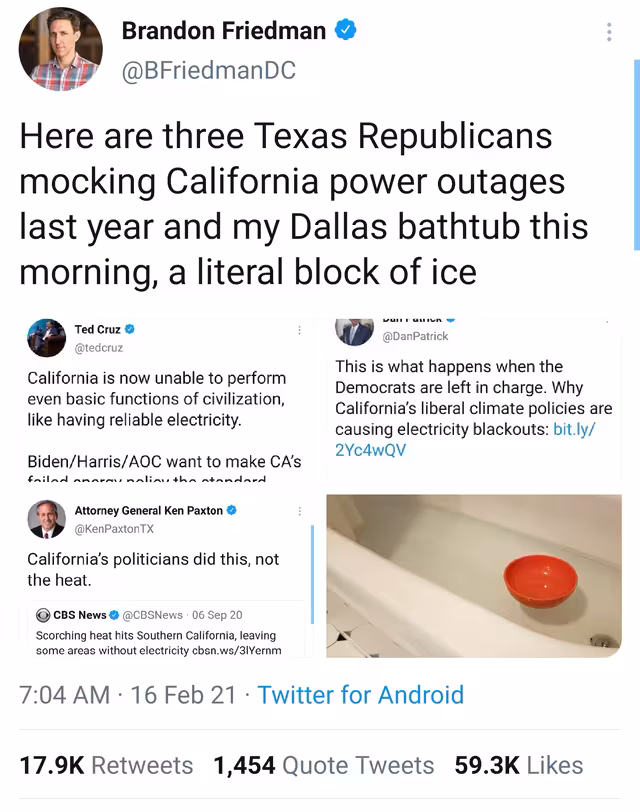This screenshot has width=640, height=812.
Task: Click verified badge next to Ken Paxton
Action: 232,511
